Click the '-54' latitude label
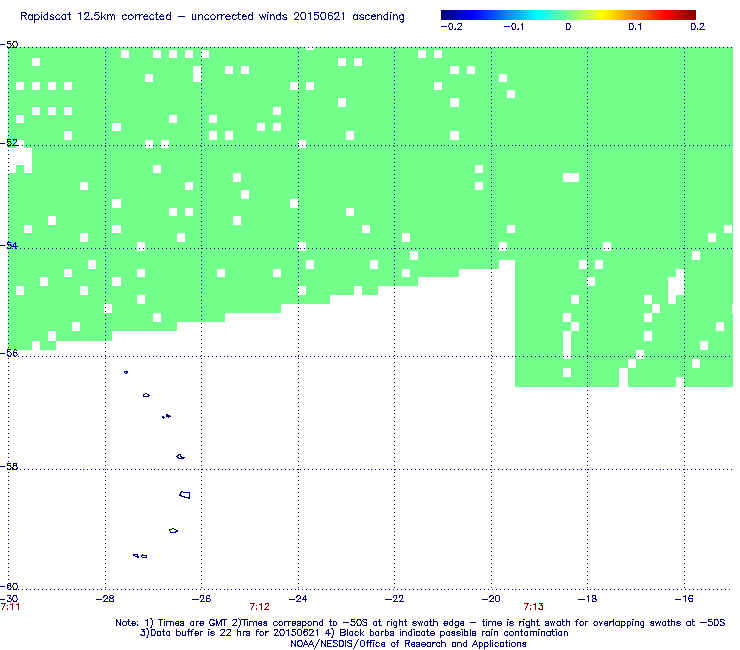 click(x=9, y=245)
